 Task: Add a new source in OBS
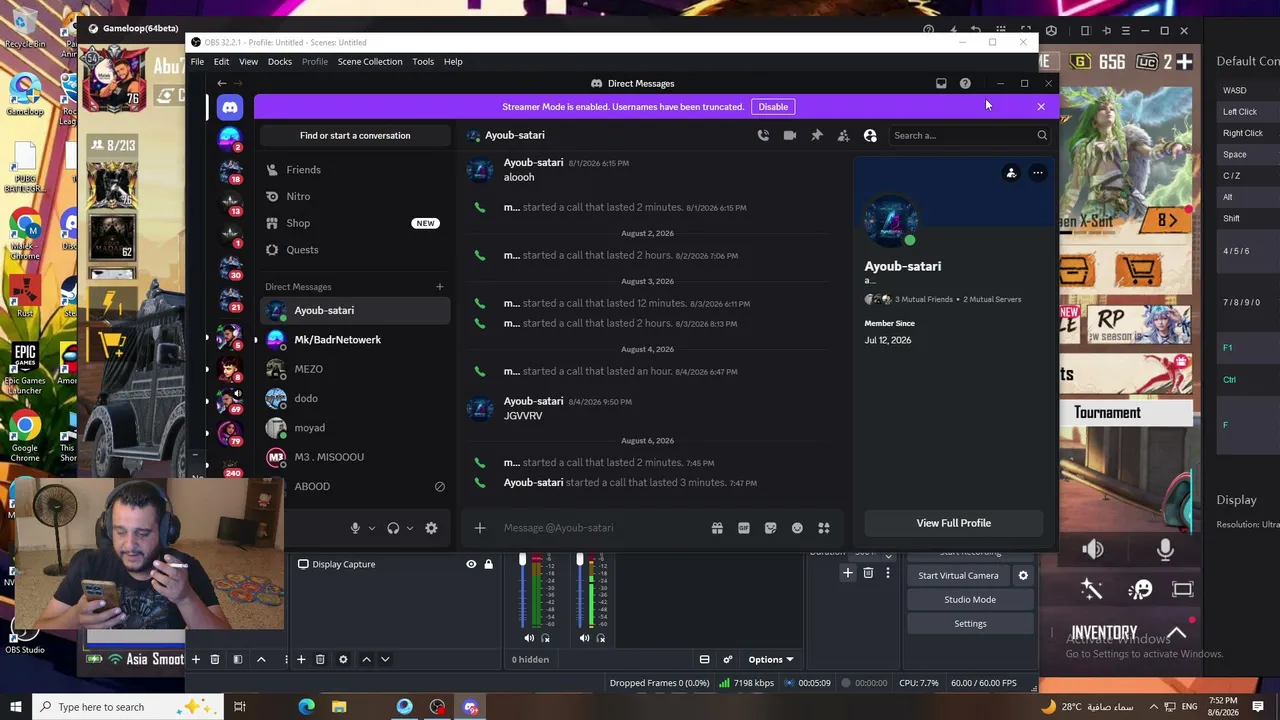301,659
